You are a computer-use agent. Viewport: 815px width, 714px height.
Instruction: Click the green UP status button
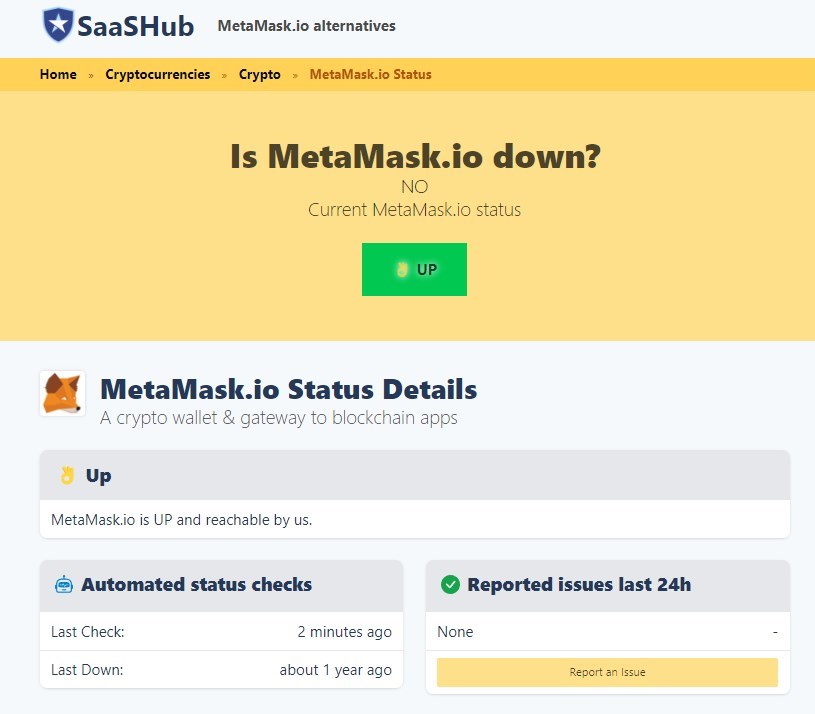point(414,269)
